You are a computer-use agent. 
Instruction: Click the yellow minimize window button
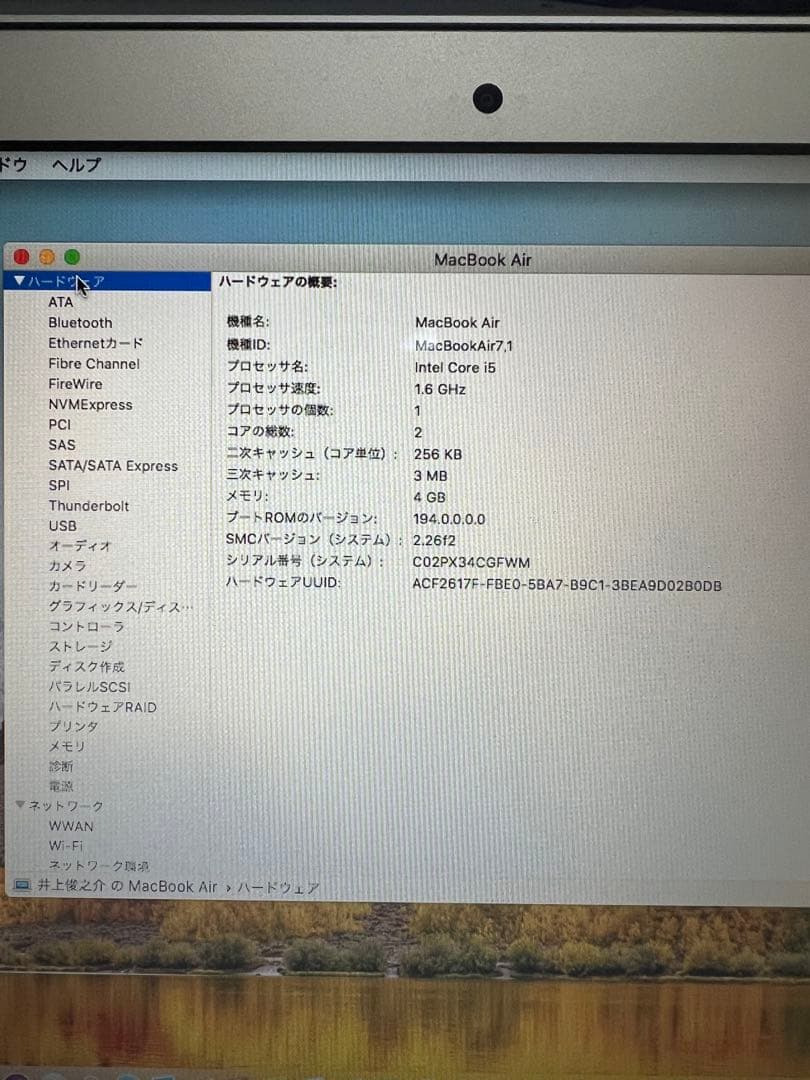tap(47, 258)
